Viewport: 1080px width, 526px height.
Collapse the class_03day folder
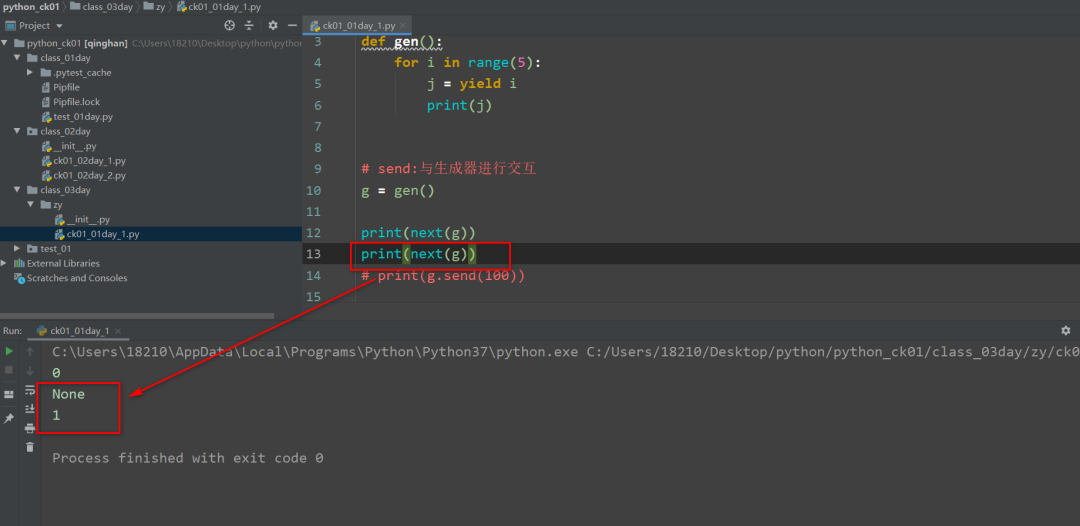point(17,190)
